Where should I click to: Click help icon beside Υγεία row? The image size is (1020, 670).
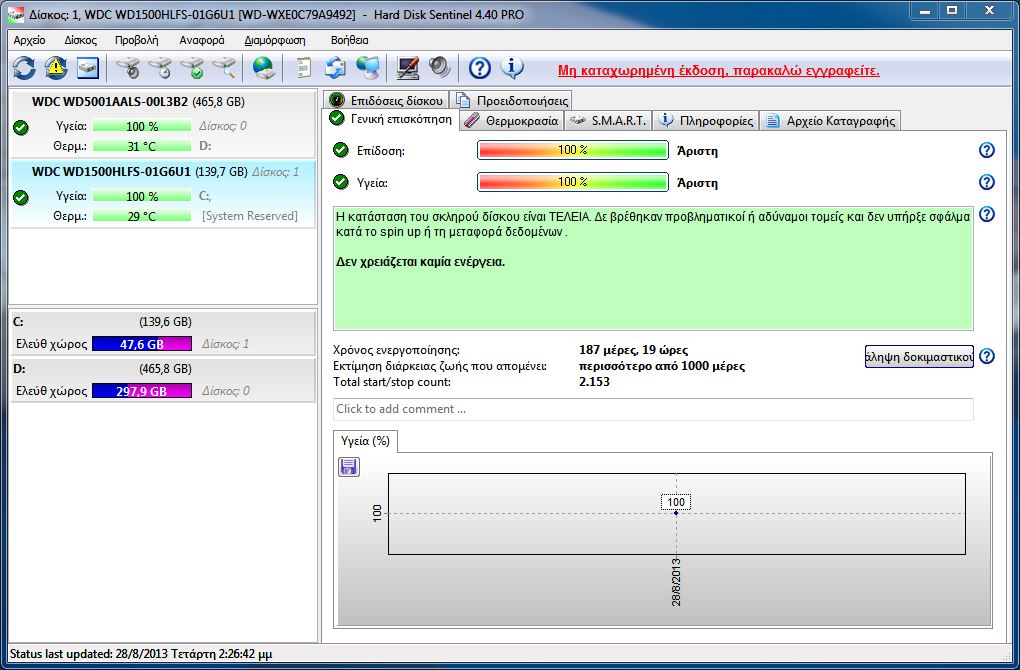tap(987, 182)
